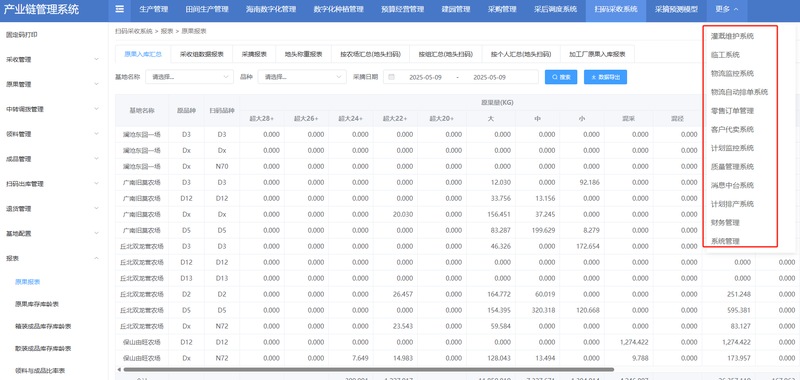Image resolution: width=800 pixels, height=380 pixels.
Task: Open 采摘预测模型 in top navigation
Action: [677, 9]
